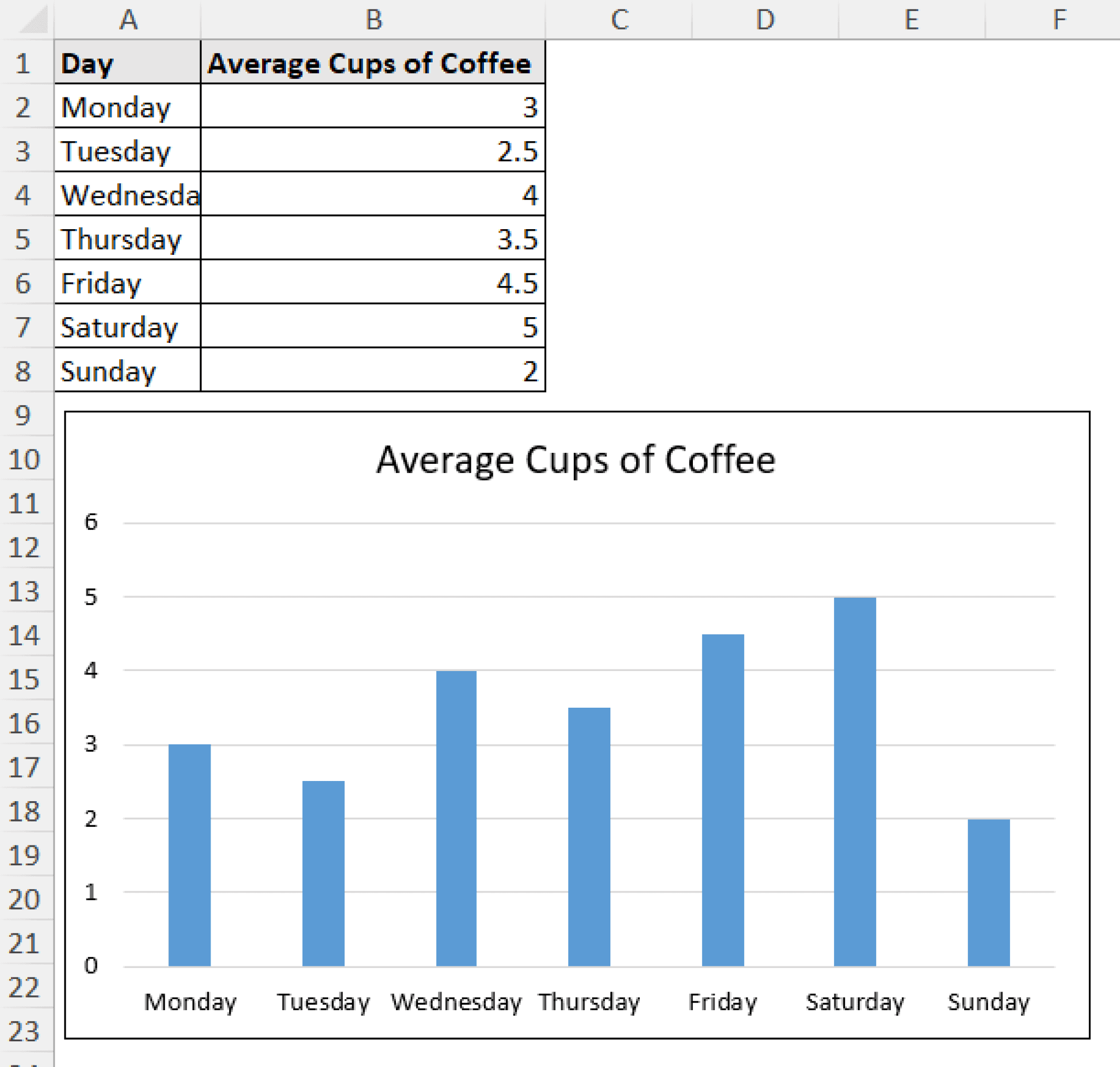Screen dimensions: 1120x1067
Task: Click the Day header cell
Action: point(127,63)
